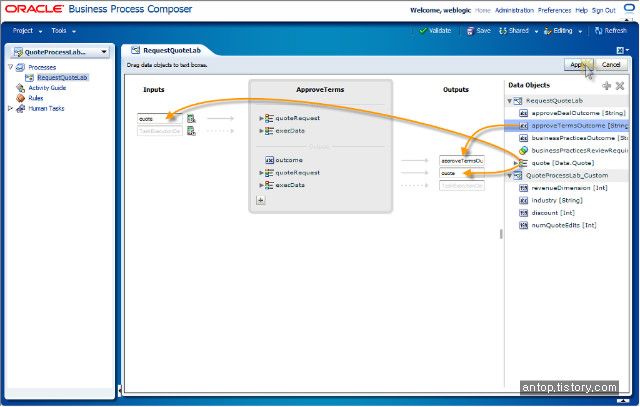This screenshot has width=640, height=407.
Task: Open Activity Guide item
Action: [x=47, y=88]
